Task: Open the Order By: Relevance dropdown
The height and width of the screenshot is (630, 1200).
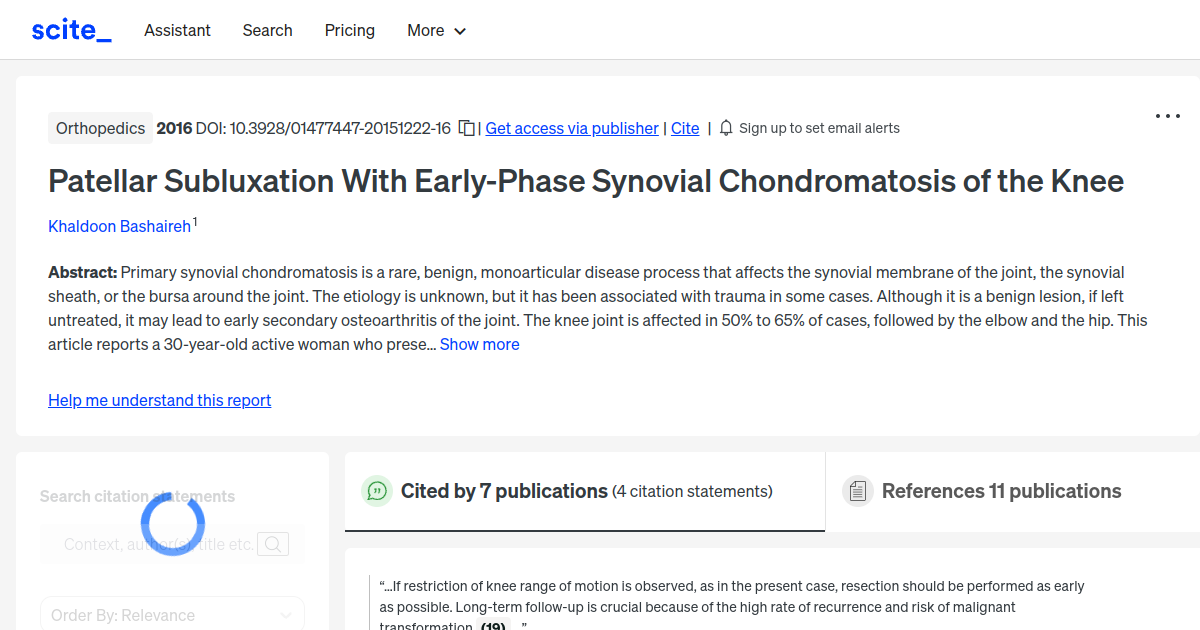Action: [172, 613]
